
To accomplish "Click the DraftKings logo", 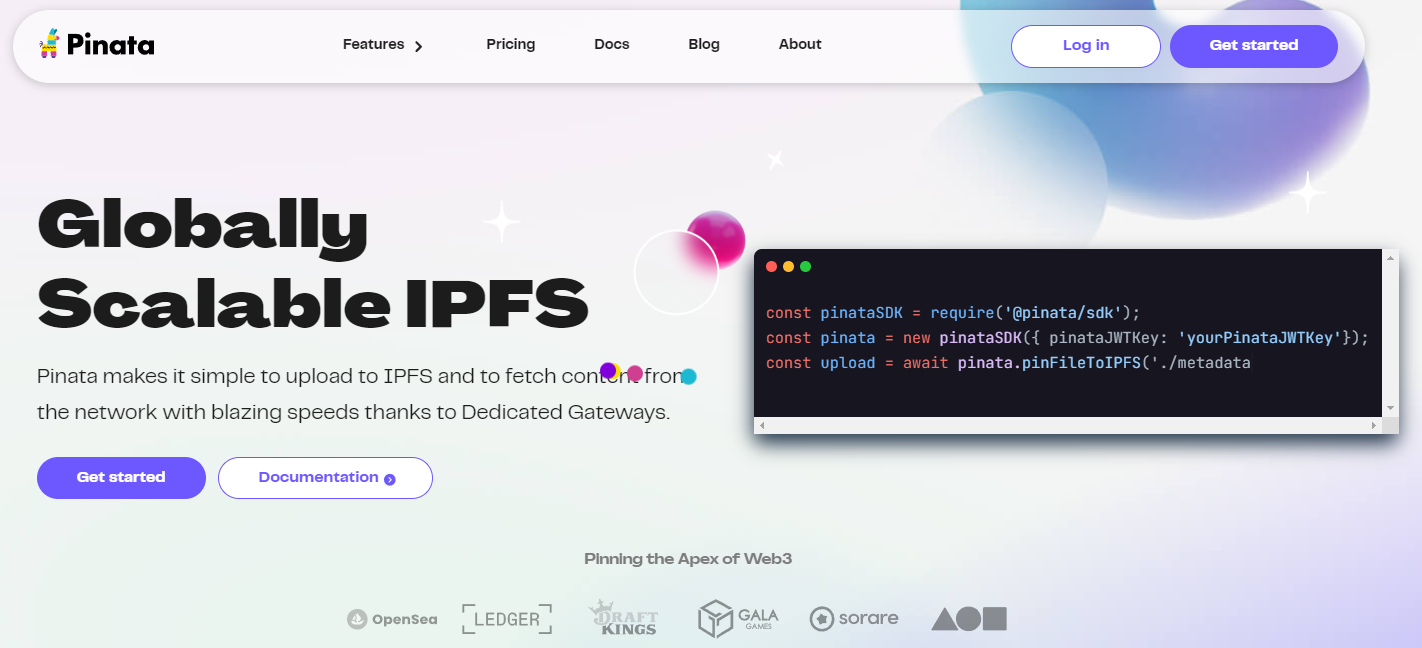I will 622,618.
